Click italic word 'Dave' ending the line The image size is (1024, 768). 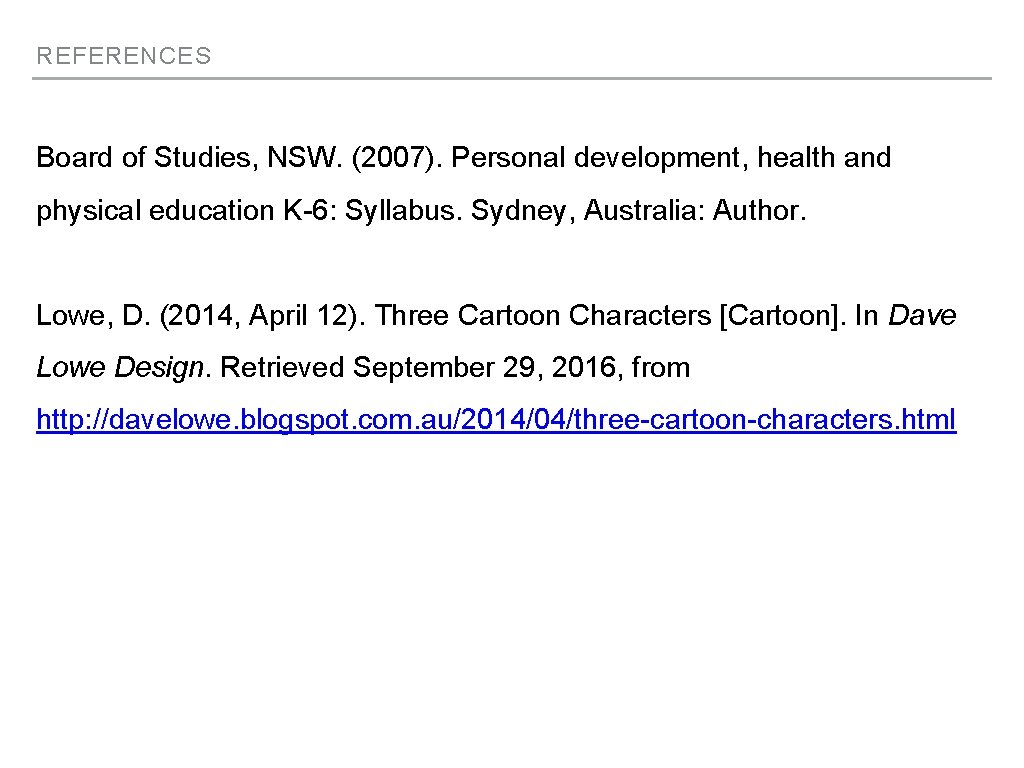tap(922, 316)
